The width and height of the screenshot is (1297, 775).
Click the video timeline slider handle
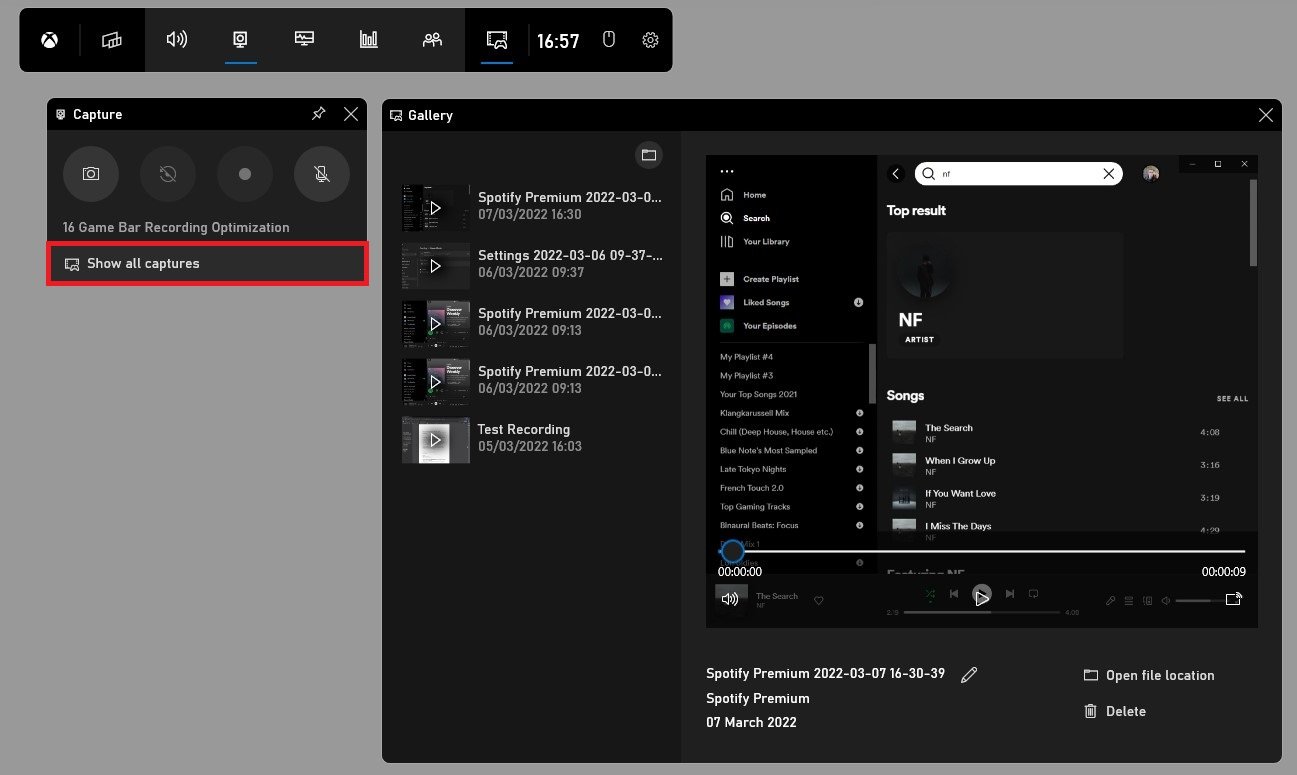pyautogui.click(x=733, y=551)
